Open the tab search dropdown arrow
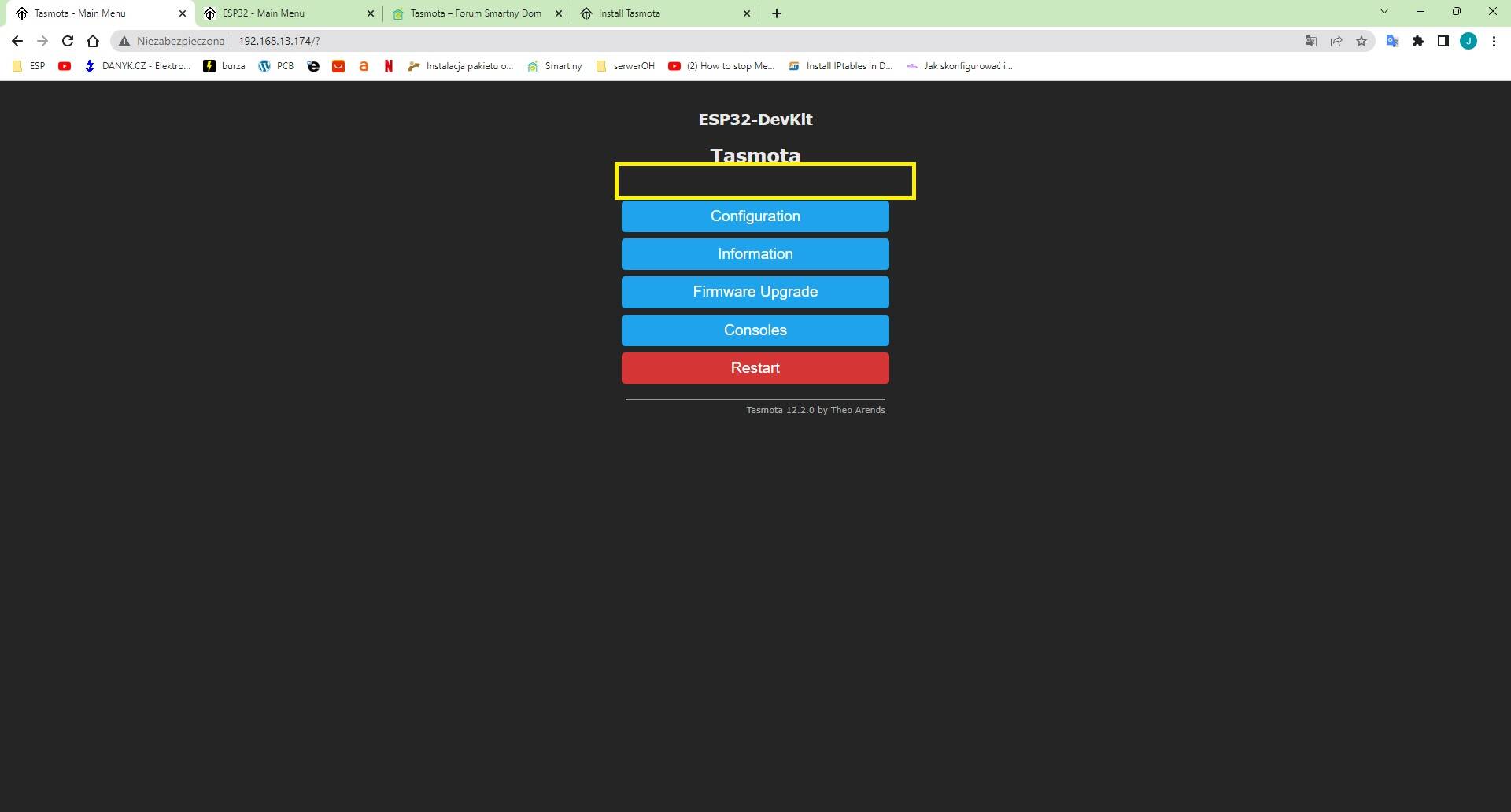Screen dimensions: 1511x812 pyautogui.click(x=1384, y=12)
